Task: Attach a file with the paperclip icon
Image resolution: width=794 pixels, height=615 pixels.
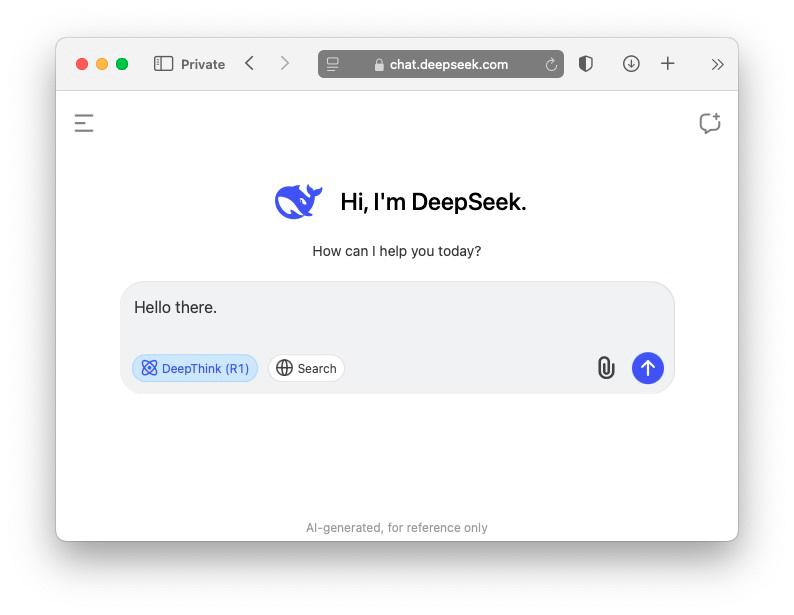Action: pos(606,367)
